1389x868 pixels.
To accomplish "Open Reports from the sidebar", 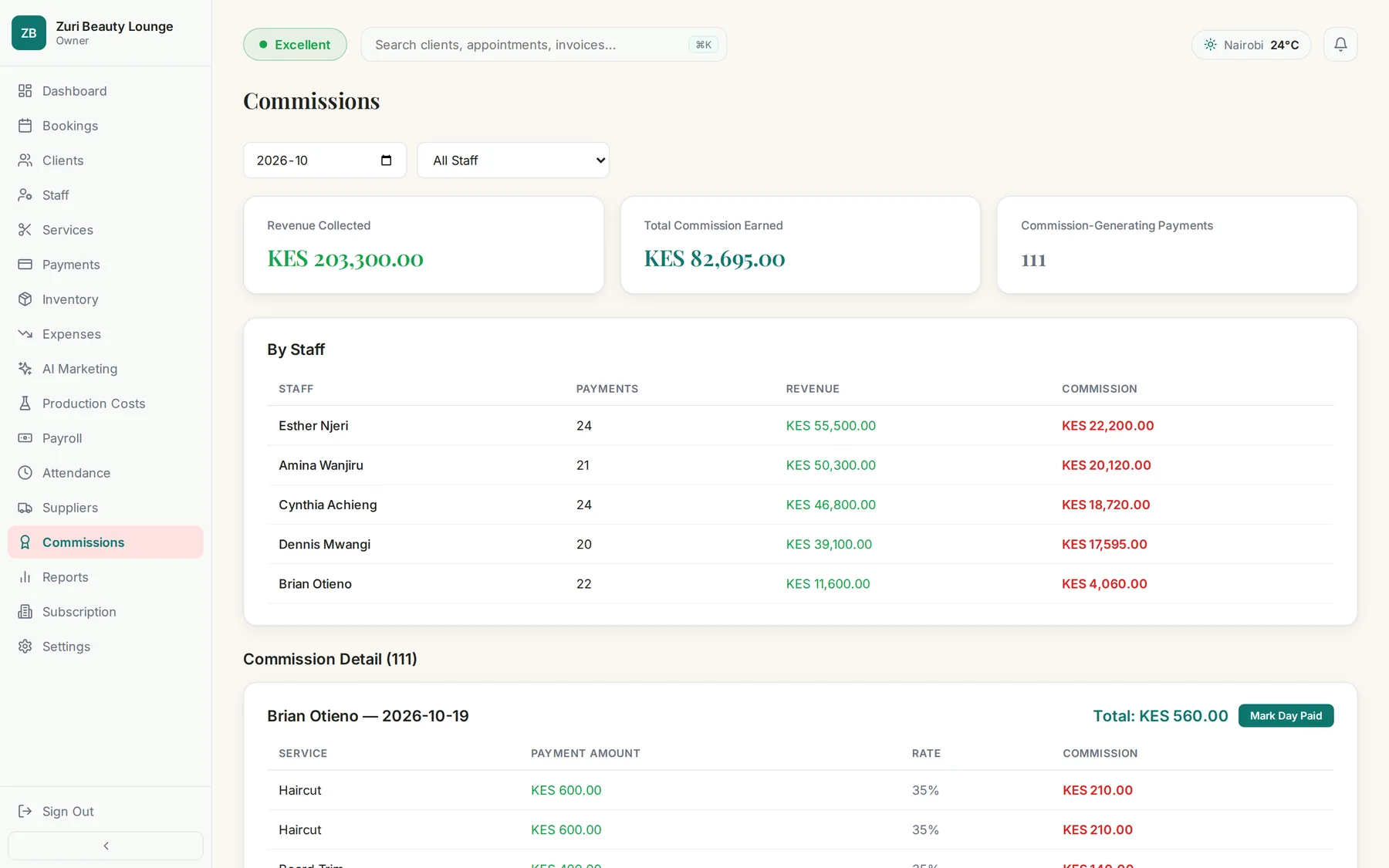I will click(x=106, y=577).
